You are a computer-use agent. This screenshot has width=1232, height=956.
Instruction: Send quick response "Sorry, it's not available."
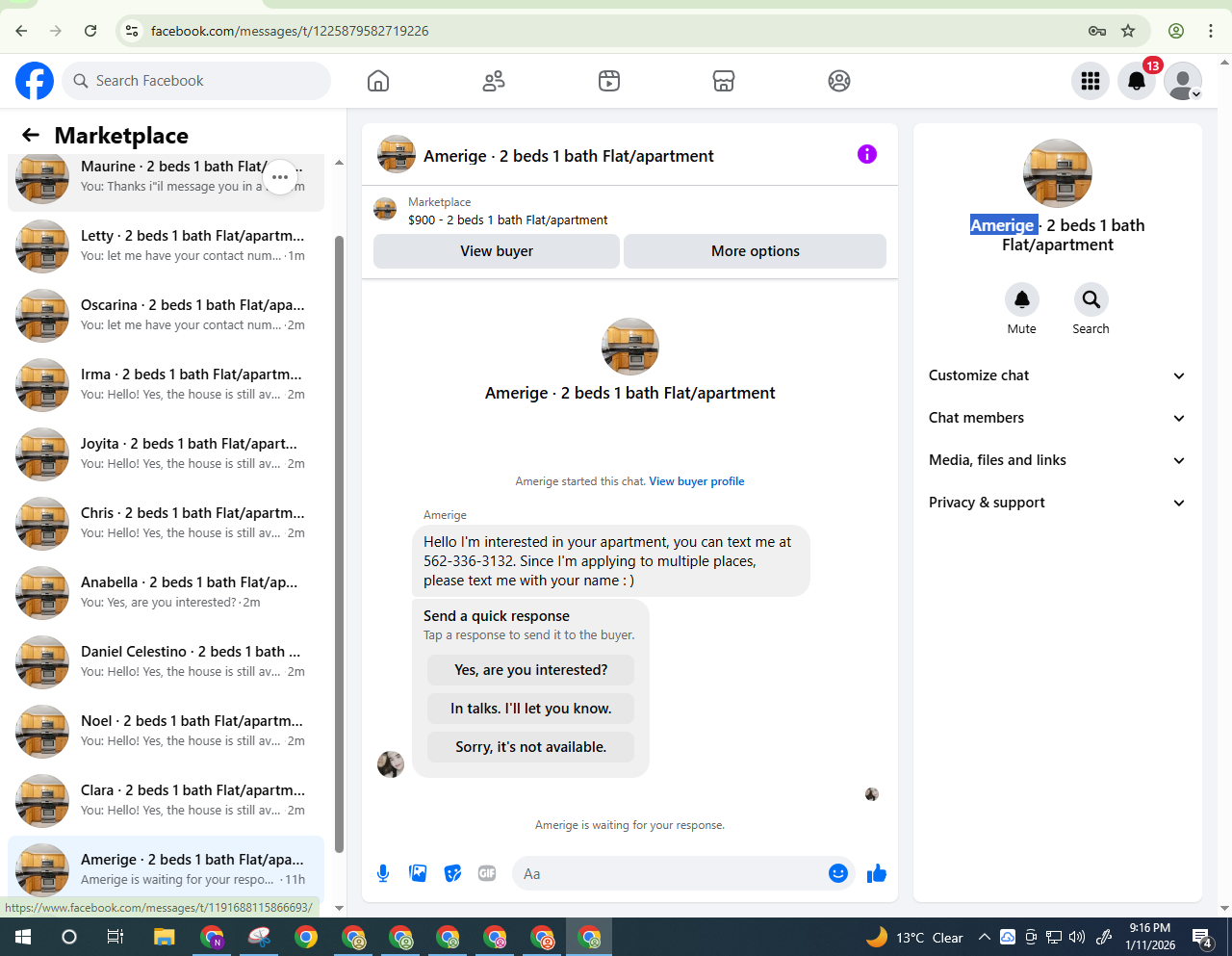point(531,747)
